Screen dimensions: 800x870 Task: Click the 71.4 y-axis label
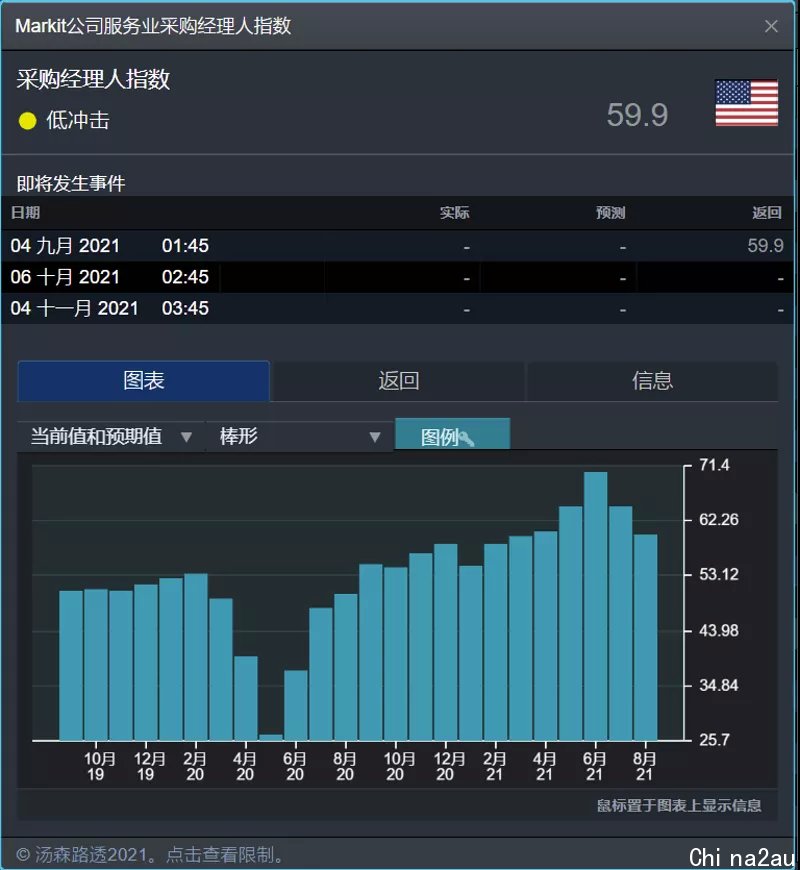[x=714, y=465]
